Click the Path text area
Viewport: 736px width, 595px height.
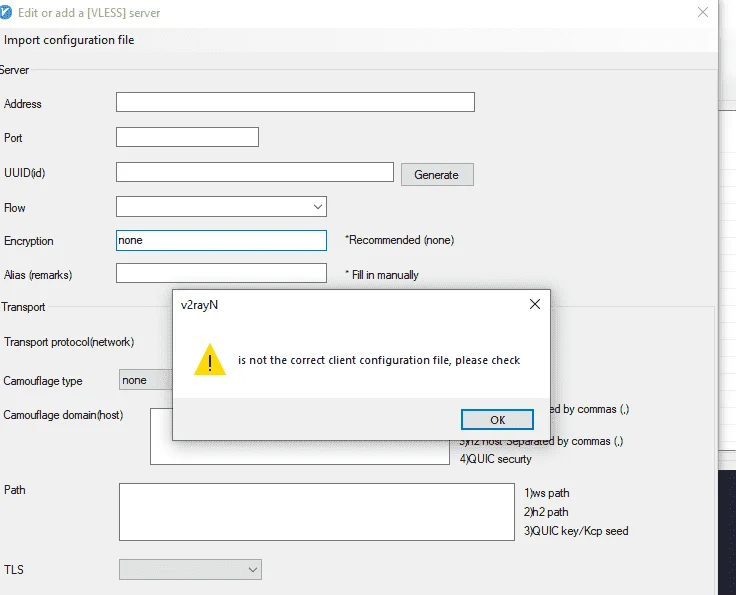pos(317,512)
